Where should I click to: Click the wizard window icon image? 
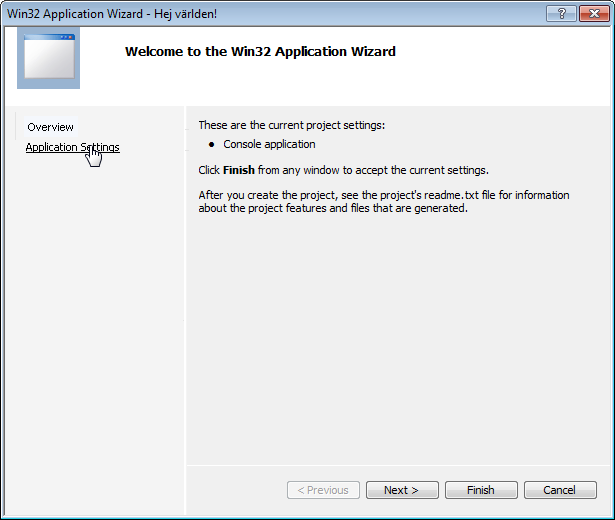[49, 58]
